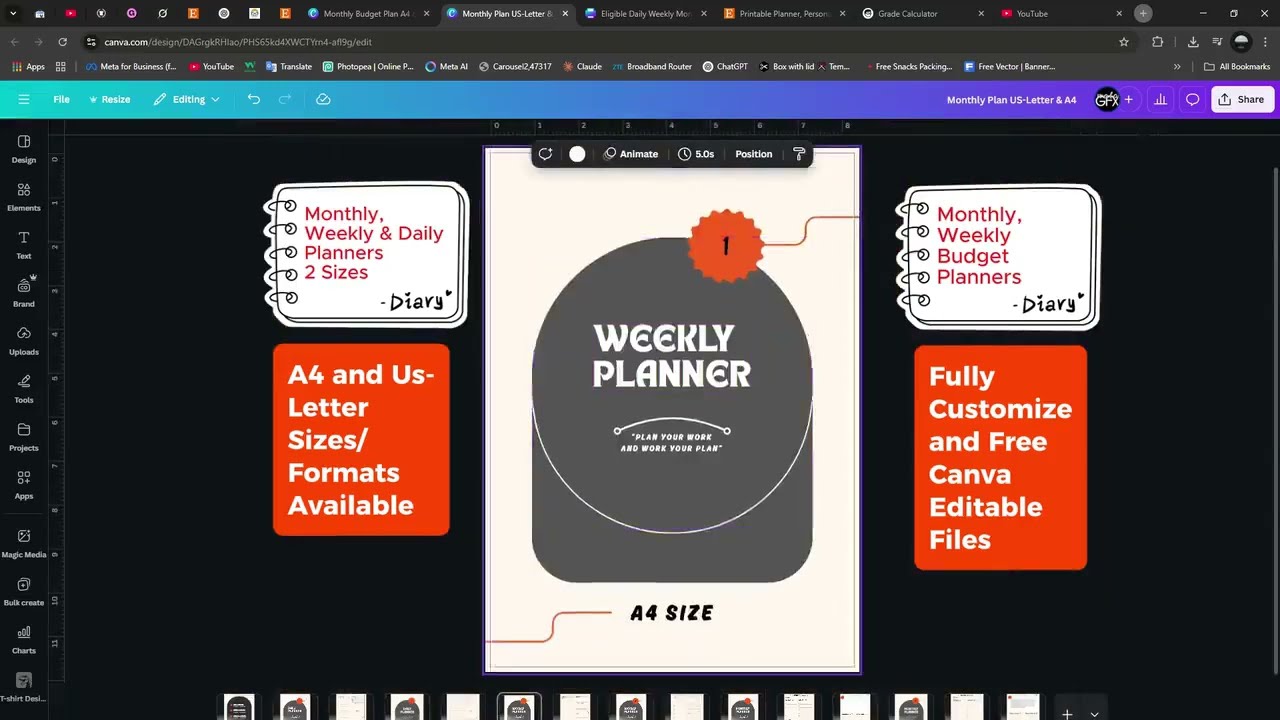1280x720 pixels.
Task: Open the Claude bookmark
Action: 582,67
